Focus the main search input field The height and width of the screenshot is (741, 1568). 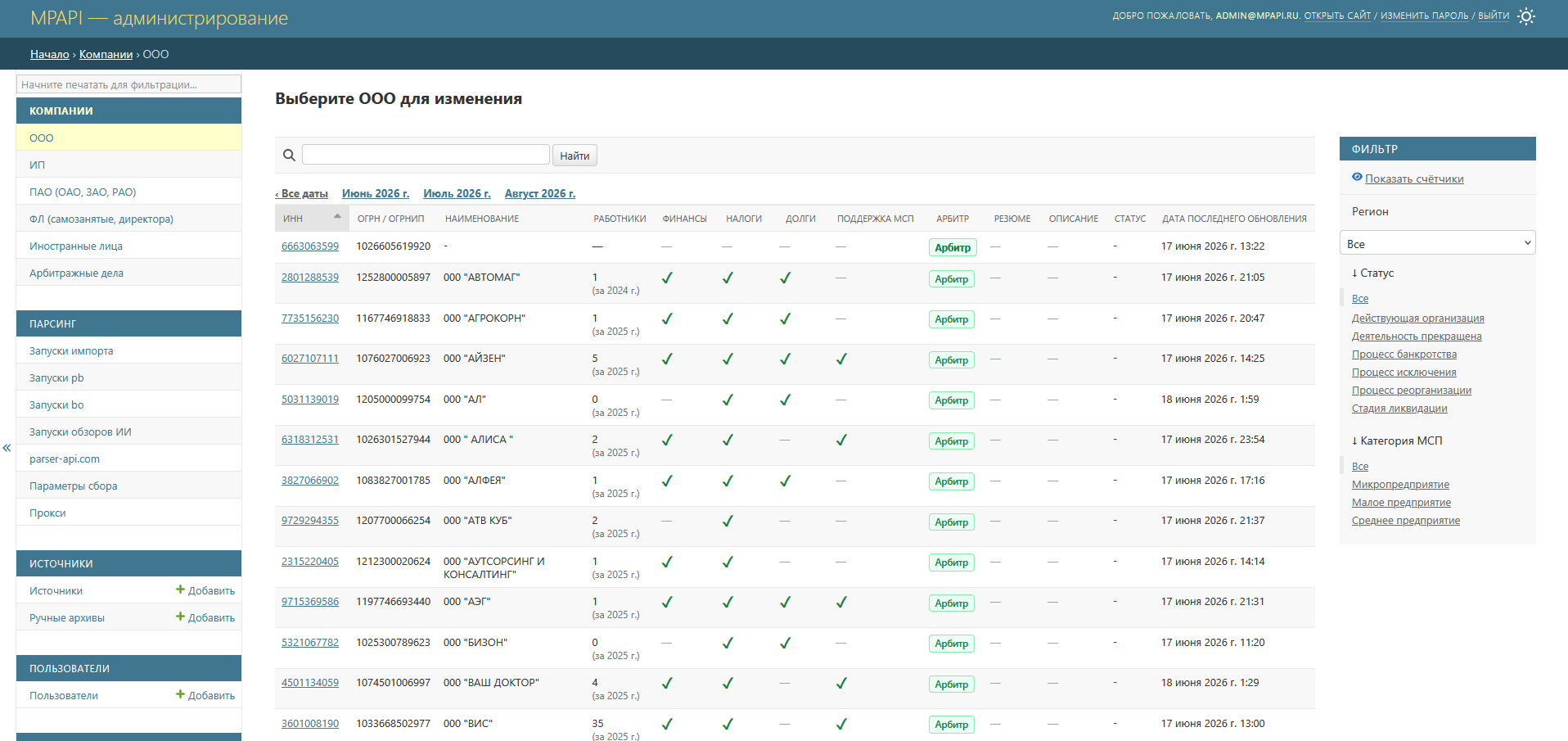click(x=426, y=154)
